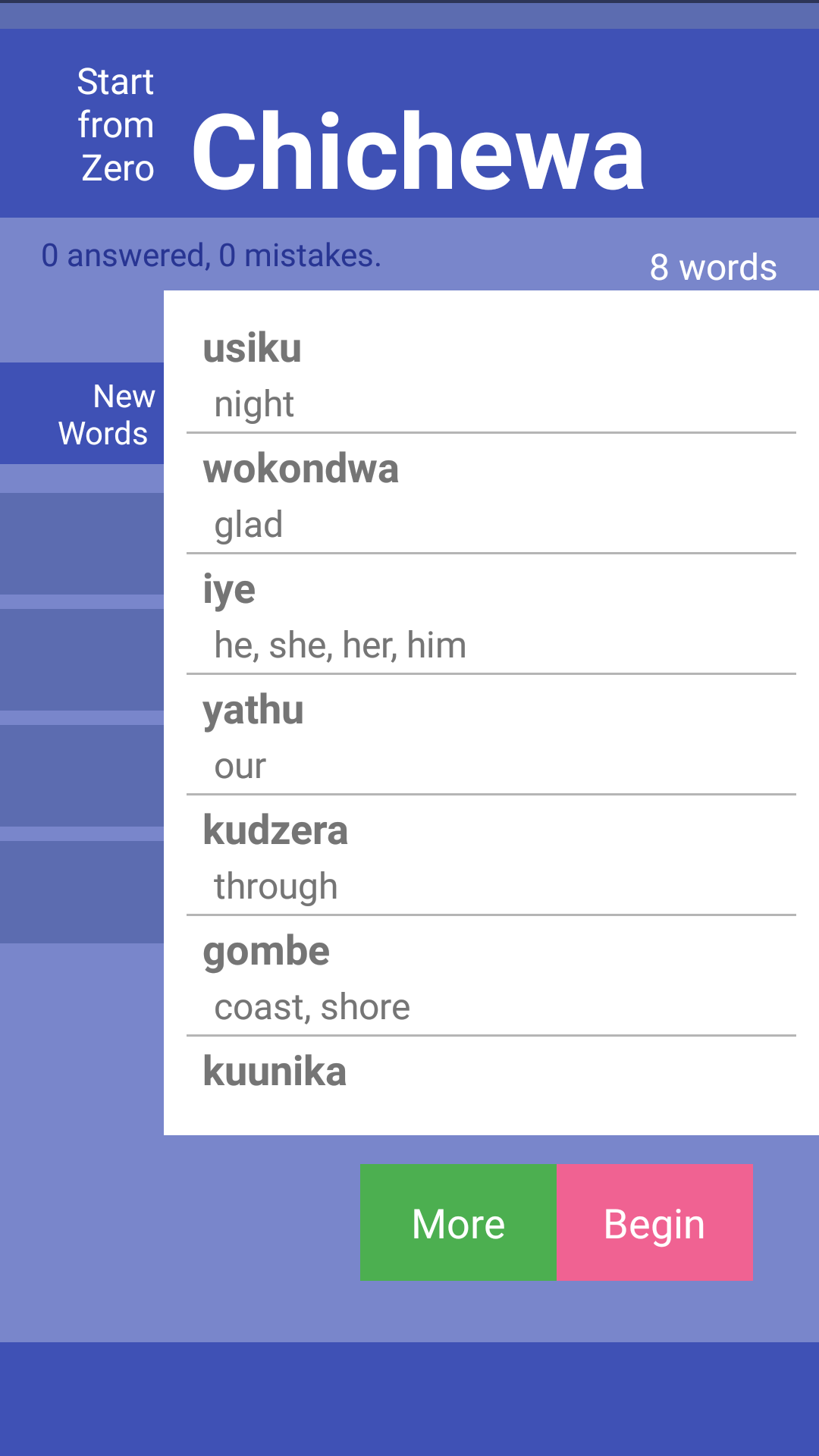Select the word yathu

[253, 711]
